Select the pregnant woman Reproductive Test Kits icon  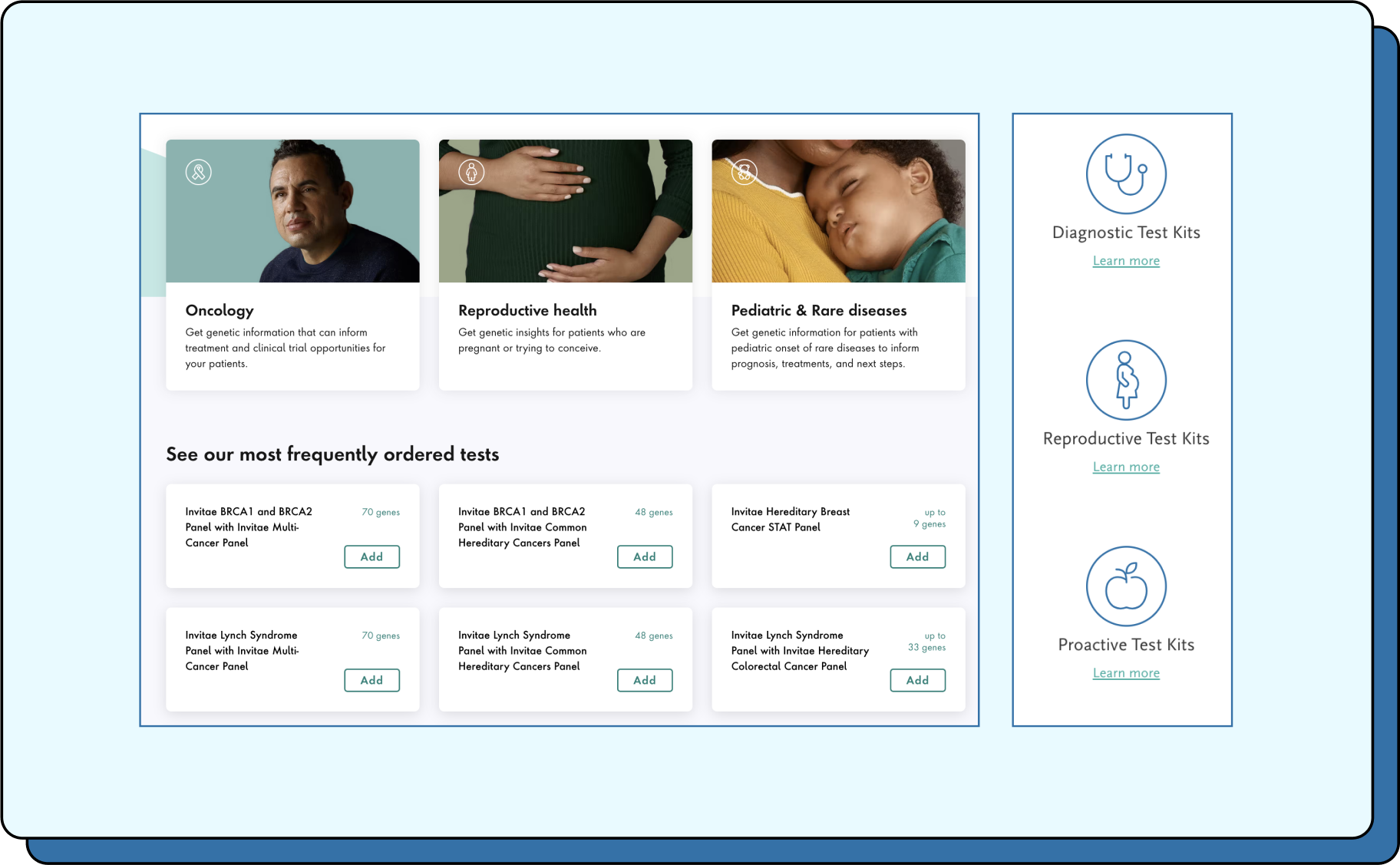click(1126, 380)
